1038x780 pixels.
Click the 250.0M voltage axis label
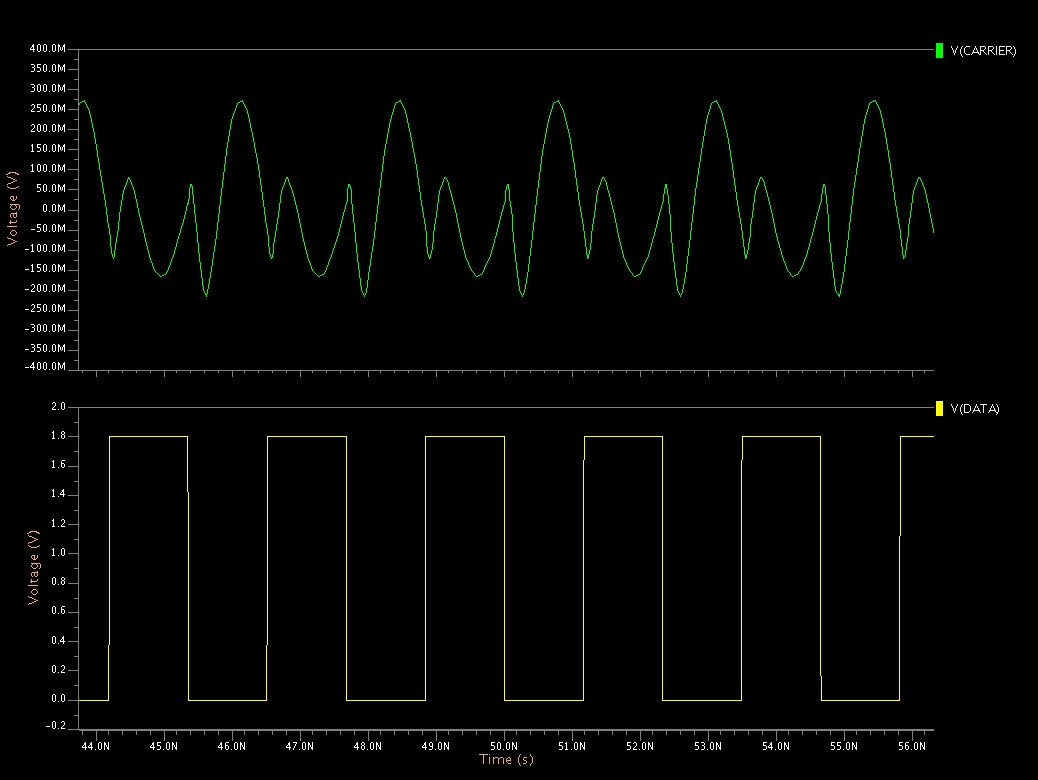48,109
